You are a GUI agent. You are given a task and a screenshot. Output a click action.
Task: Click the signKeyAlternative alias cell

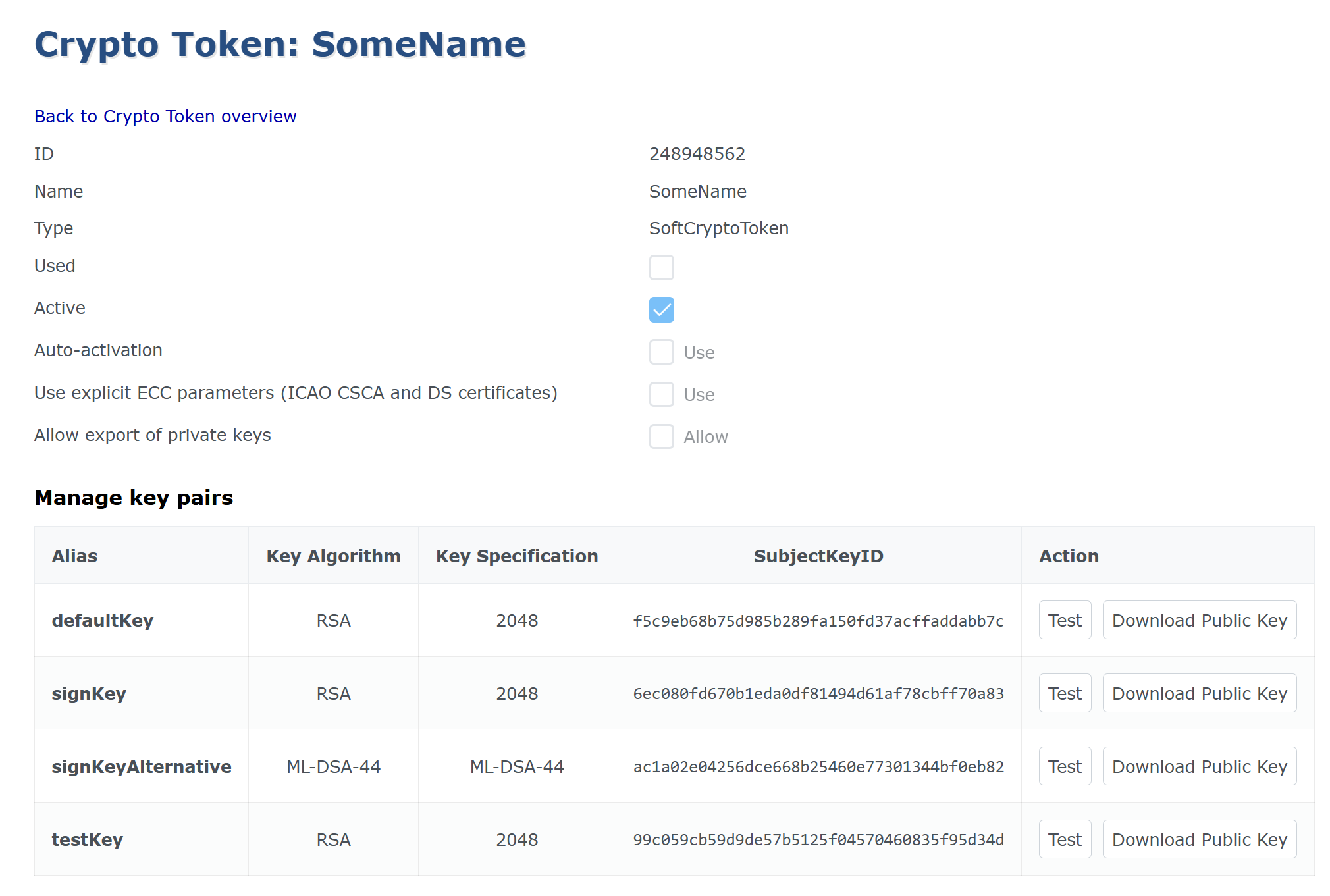coord(142,766)
